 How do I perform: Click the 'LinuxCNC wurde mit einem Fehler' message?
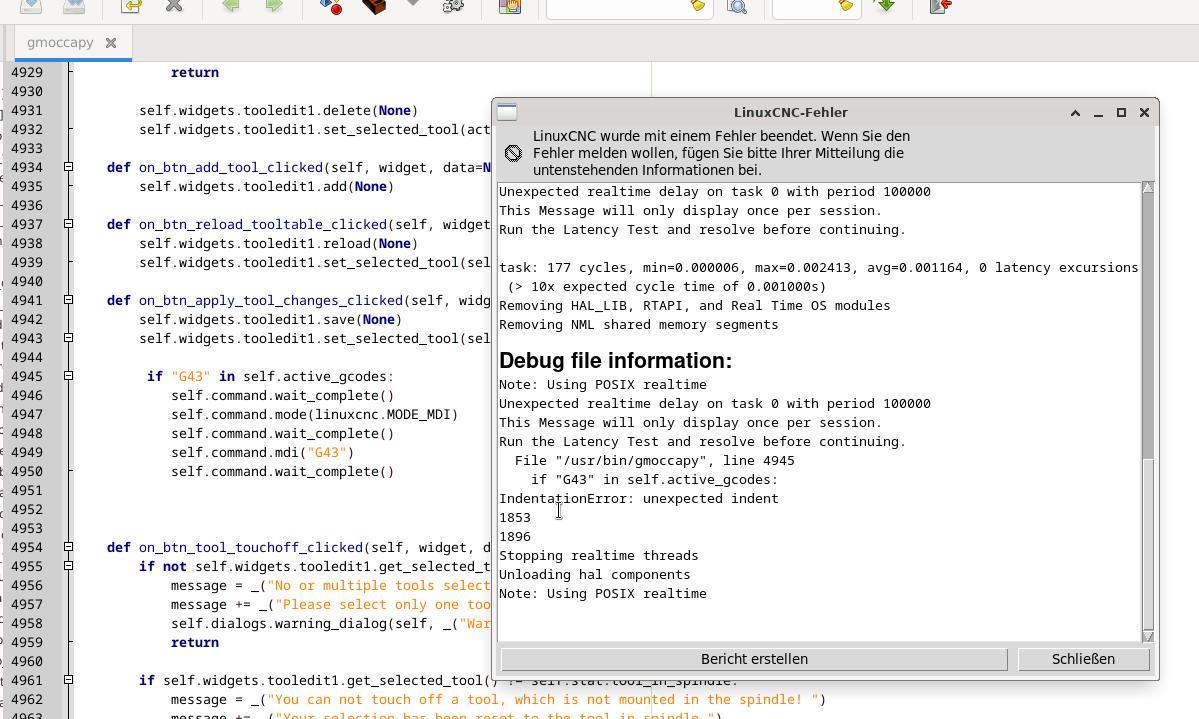721,153
